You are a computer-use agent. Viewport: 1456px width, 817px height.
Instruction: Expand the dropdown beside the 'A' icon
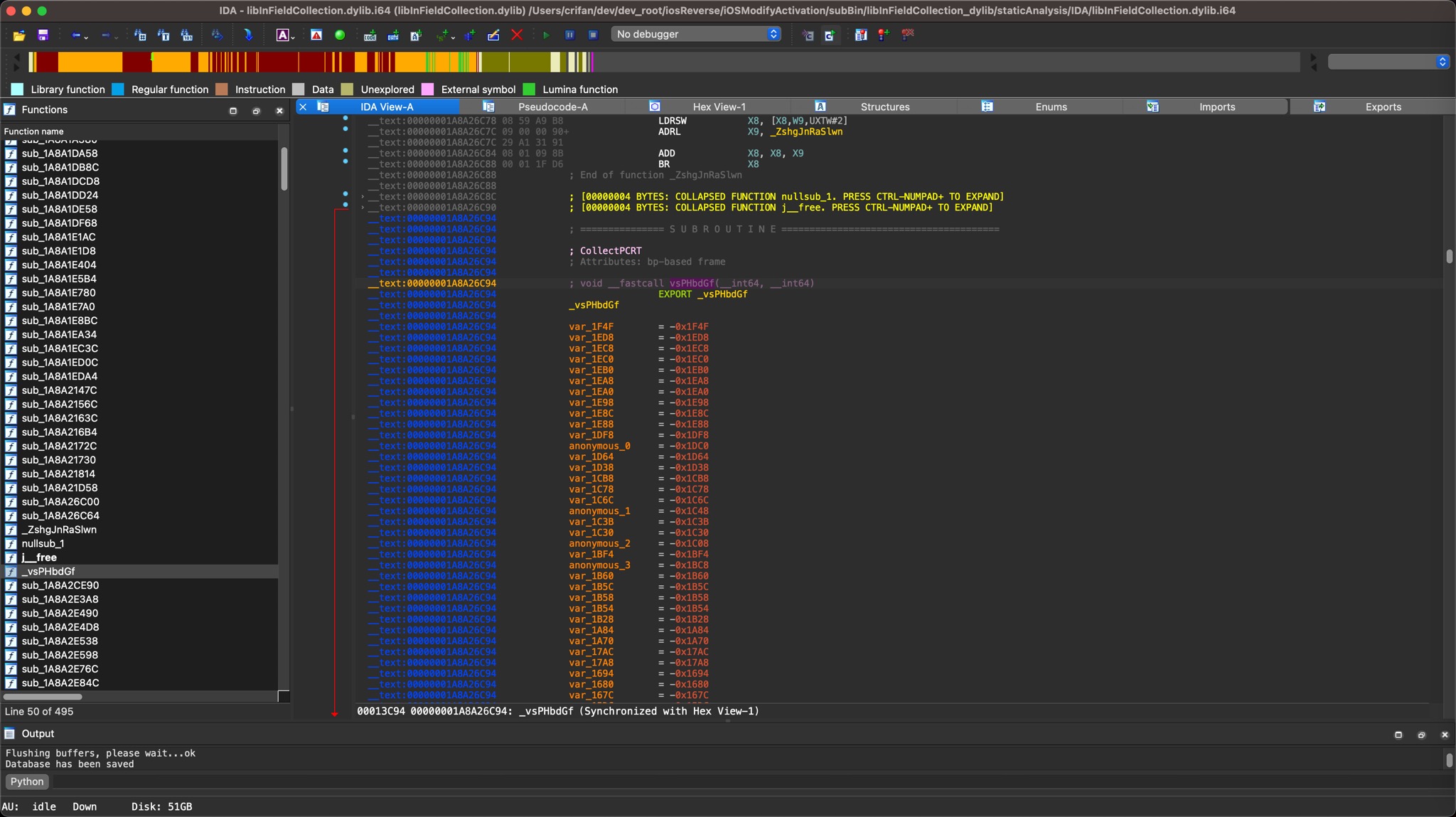[x=293, y=36]
